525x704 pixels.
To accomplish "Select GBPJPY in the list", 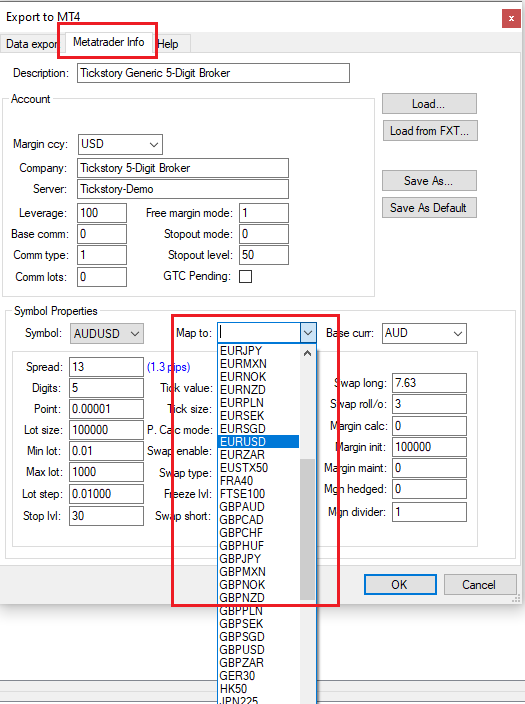I will (x=259, y=559).
